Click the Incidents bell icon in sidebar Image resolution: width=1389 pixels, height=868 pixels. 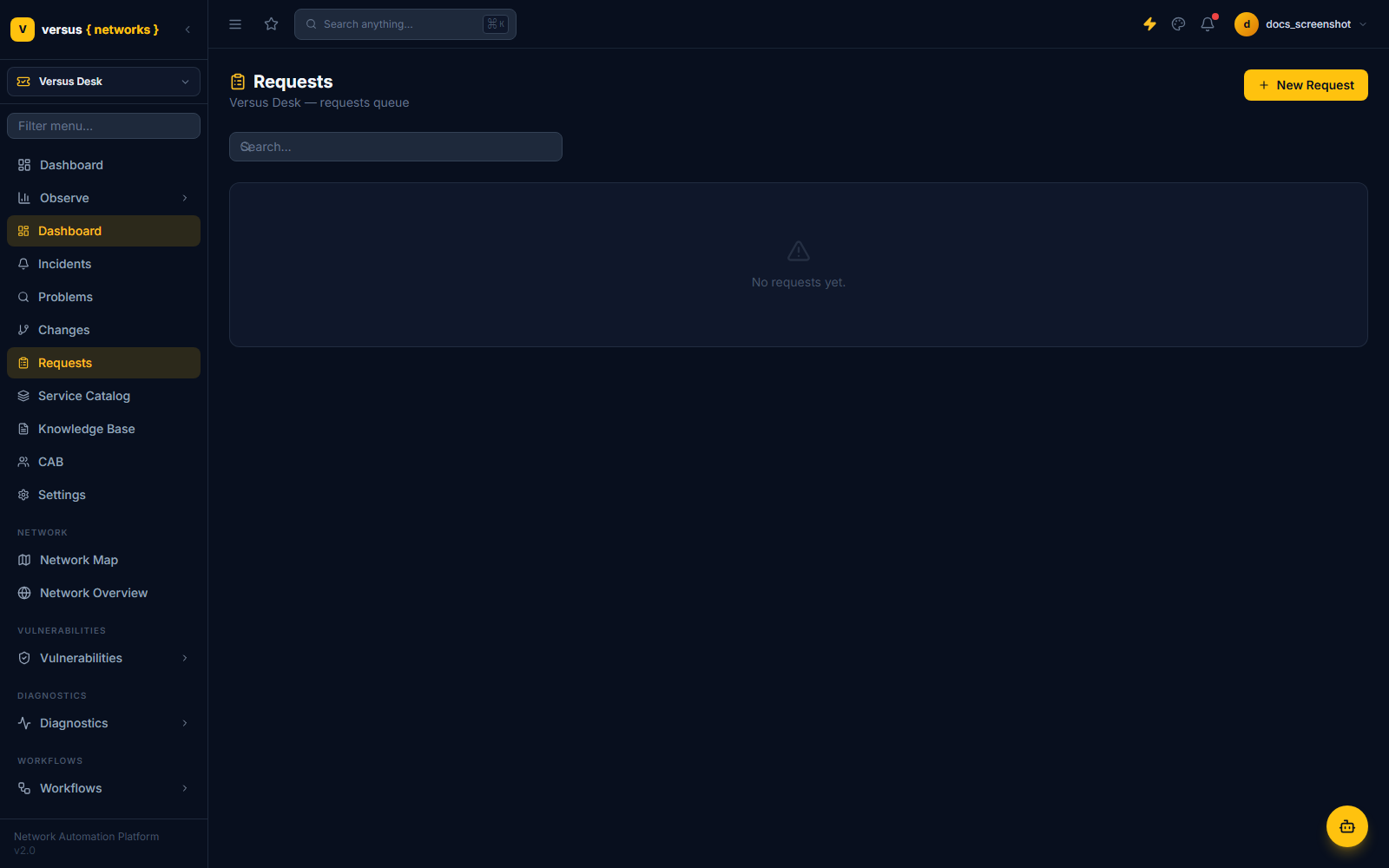coord(23,264)
